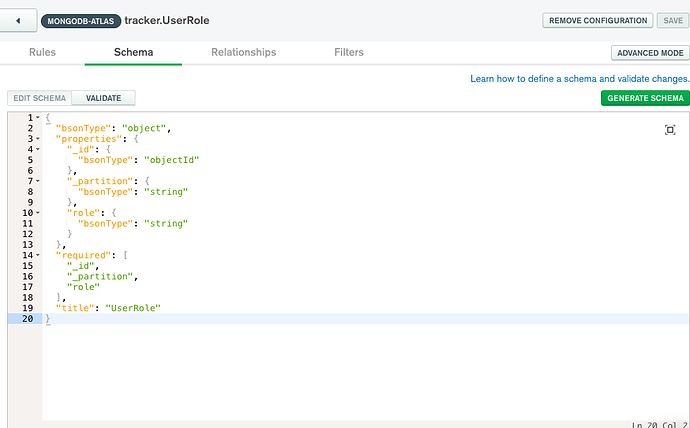This screenshot has width=690, height=428.
Task: Fold the role block on line 10
Action: pyautogui.click(x=37, y=213)
